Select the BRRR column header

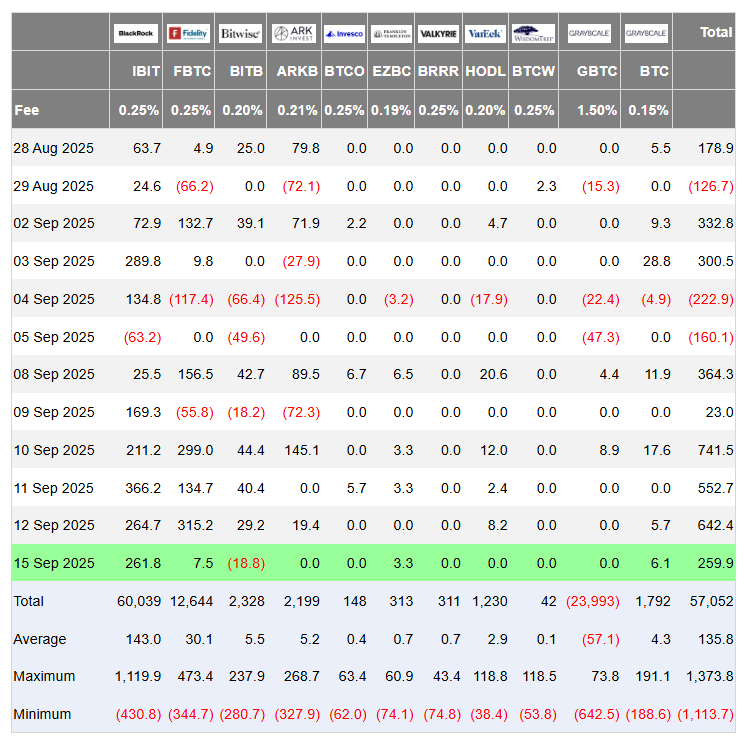pyautogui.click(x=438, y=71)
